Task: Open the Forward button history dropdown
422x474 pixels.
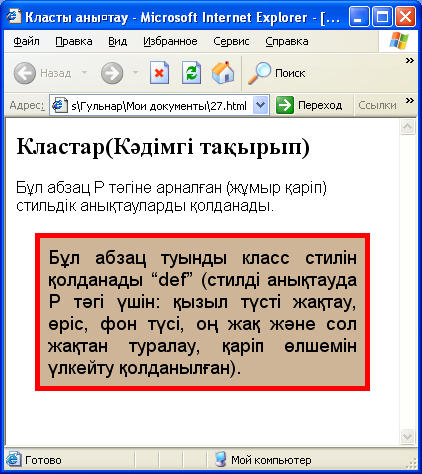Action: click(135, 72)
